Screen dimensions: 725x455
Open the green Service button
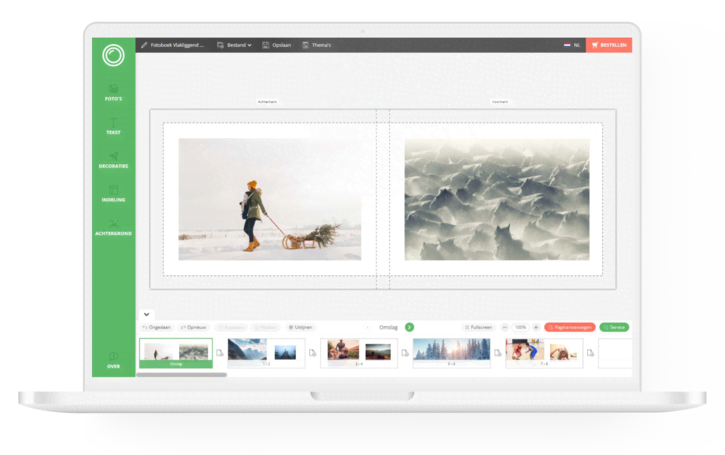click(614, 327)
